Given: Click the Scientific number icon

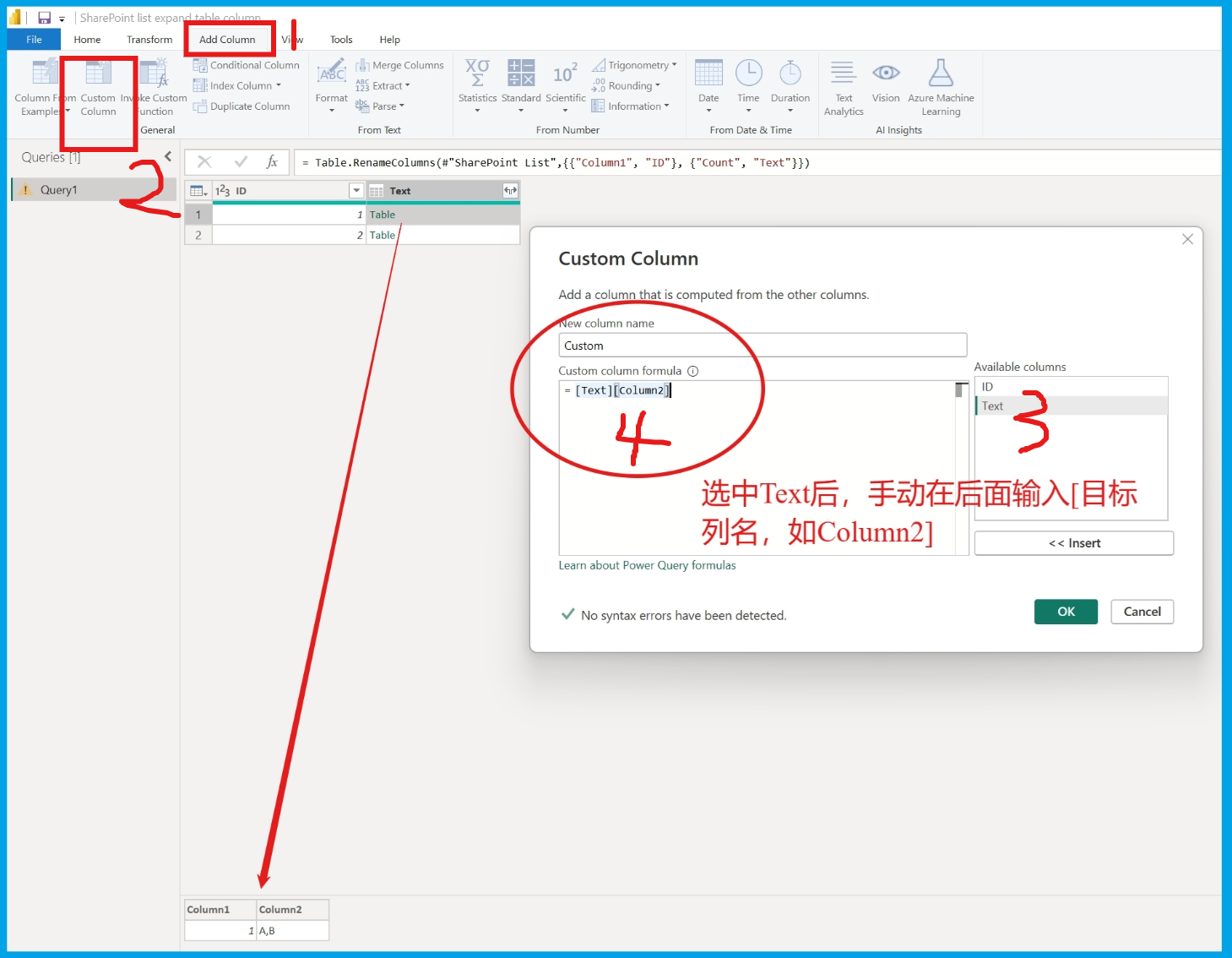Looking at the screenshot, I should (x=565, y=74).
